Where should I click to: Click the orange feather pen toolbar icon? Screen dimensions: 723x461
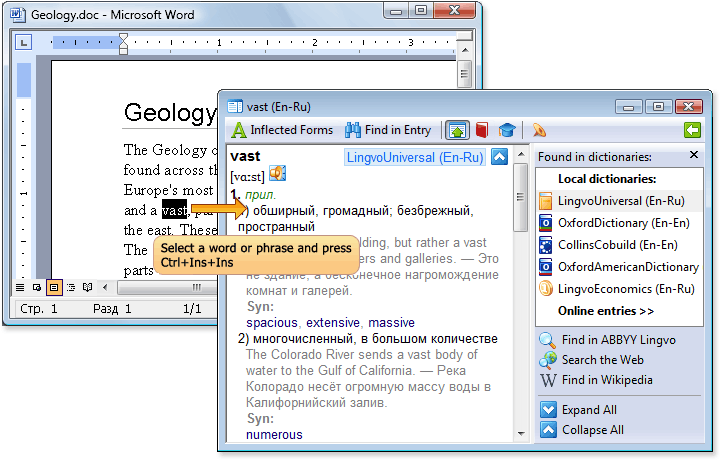point(539,130)
